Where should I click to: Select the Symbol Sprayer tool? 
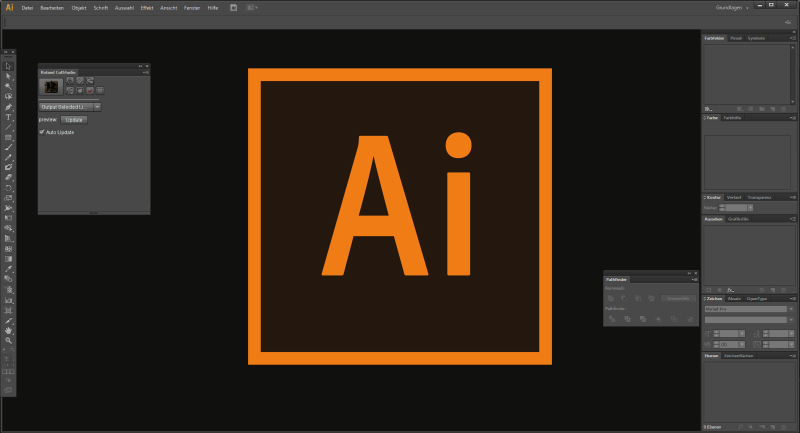pos(8,290)
